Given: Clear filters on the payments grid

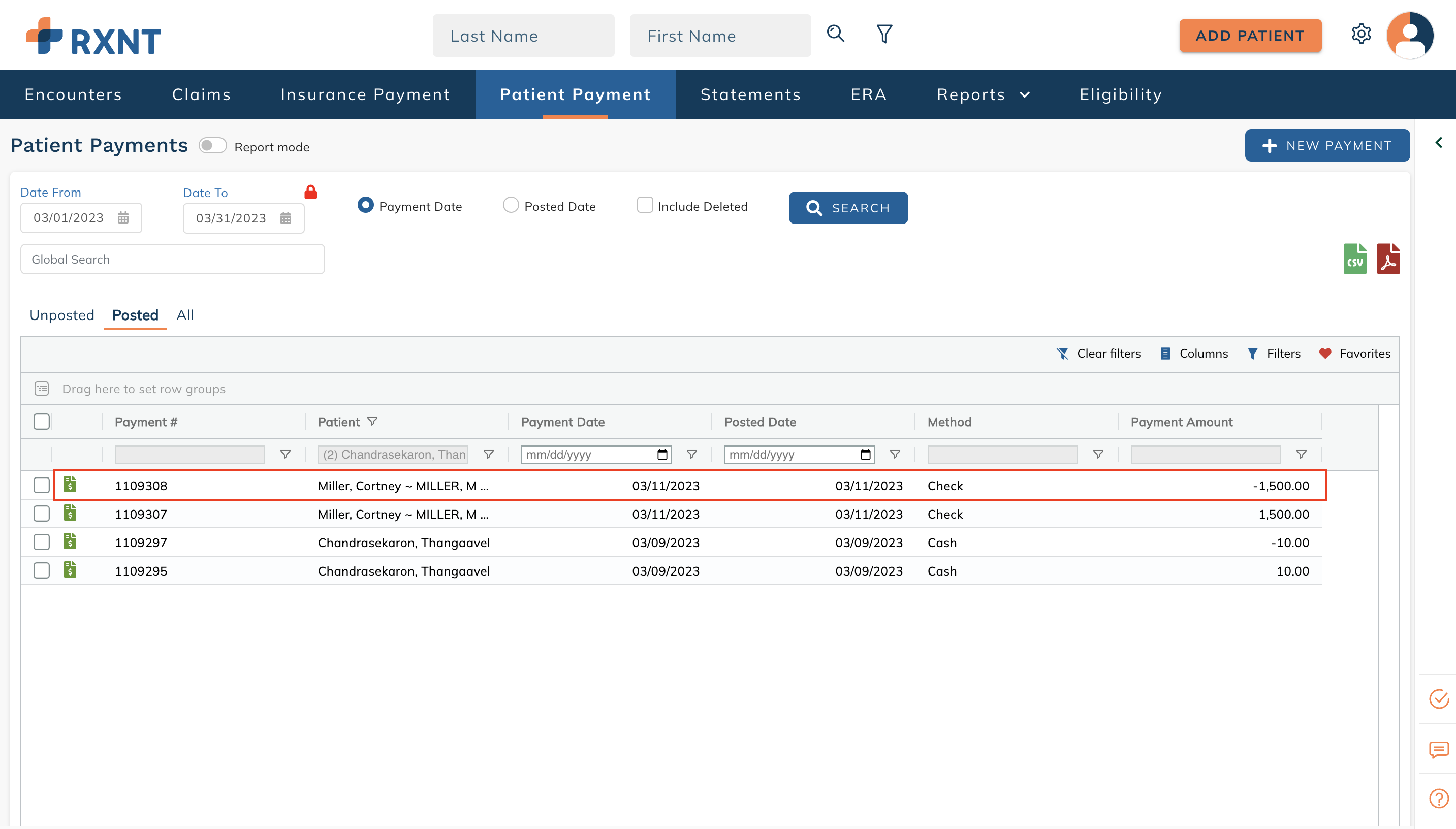Looking at the screenshot, I should point(1099,353).
